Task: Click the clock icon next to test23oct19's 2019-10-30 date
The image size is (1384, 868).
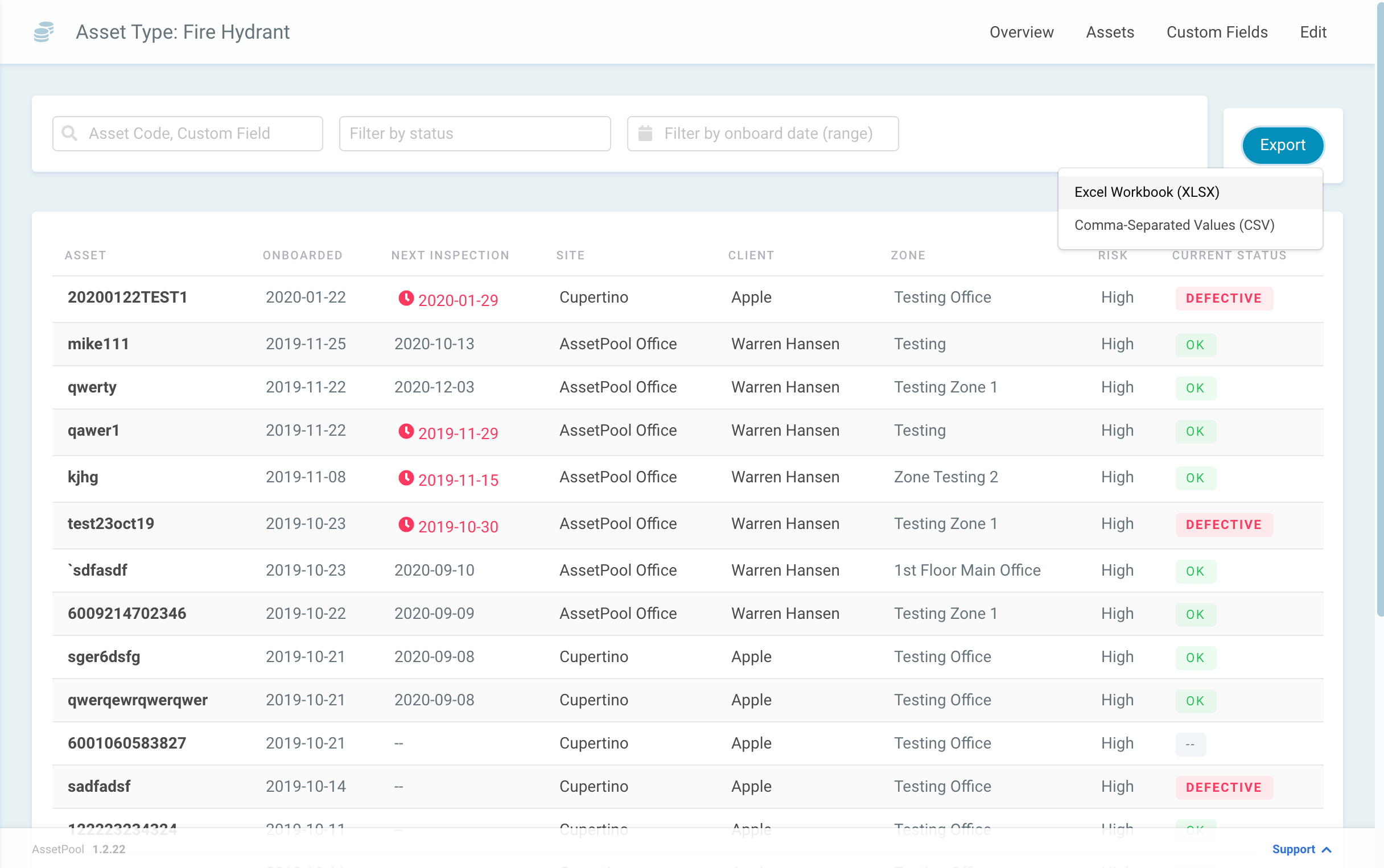Action: coord(406,524)
